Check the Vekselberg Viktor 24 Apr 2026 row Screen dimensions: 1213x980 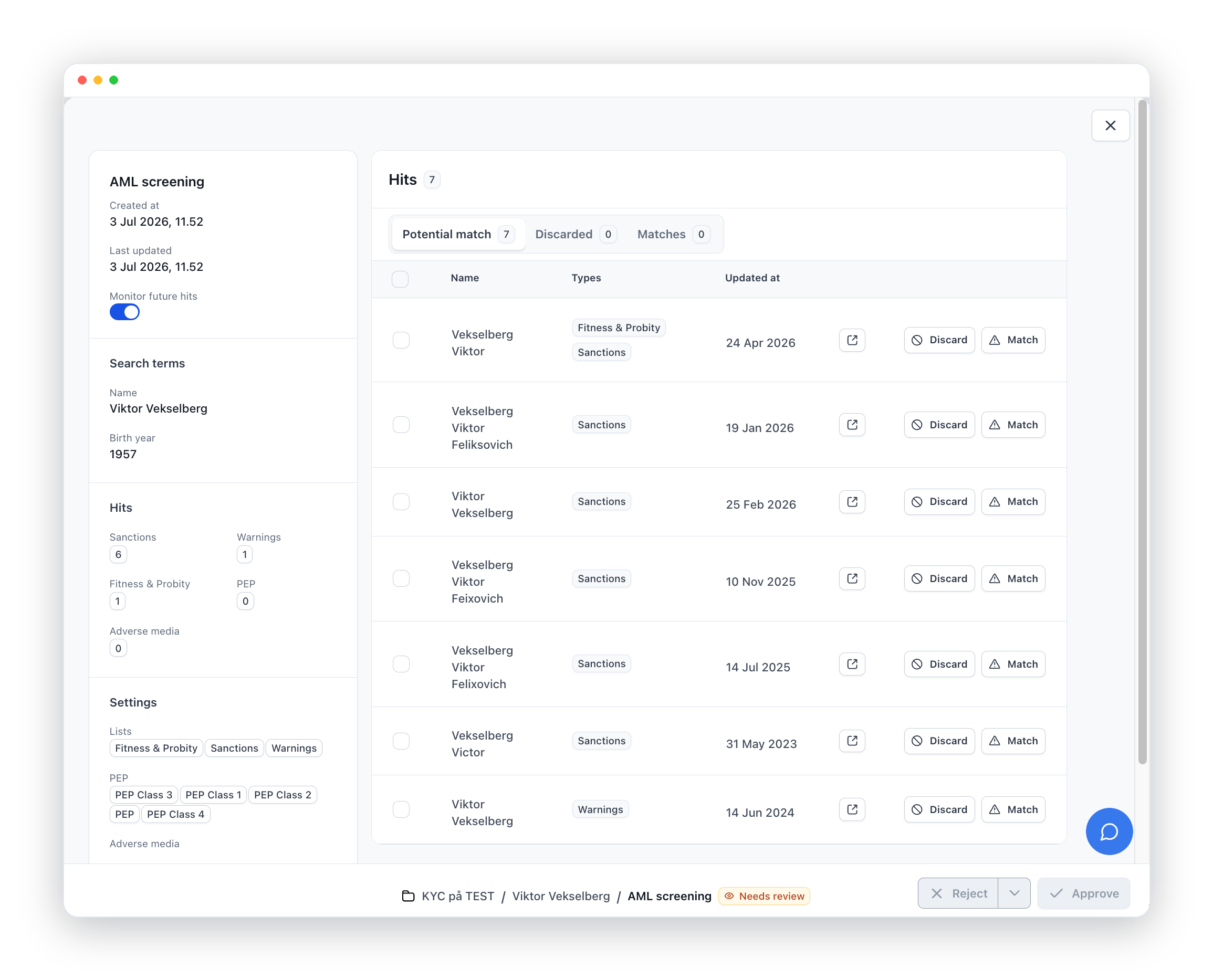pos(401,340)
